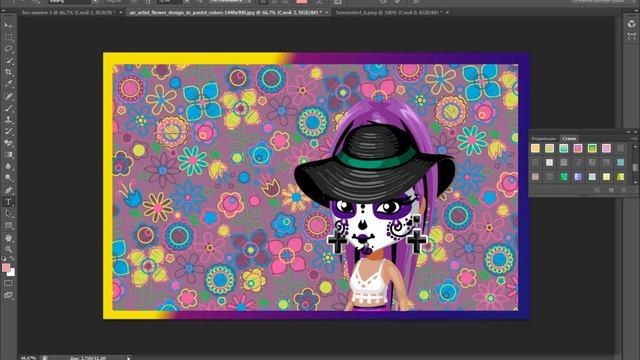Click the Styles panel scrollbar thumb

(635, 167)
